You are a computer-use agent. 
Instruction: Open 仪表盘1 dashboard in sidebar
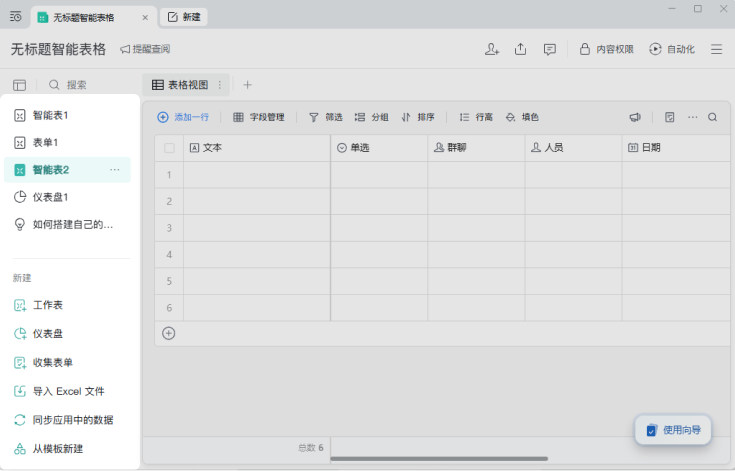pos(68,197)
